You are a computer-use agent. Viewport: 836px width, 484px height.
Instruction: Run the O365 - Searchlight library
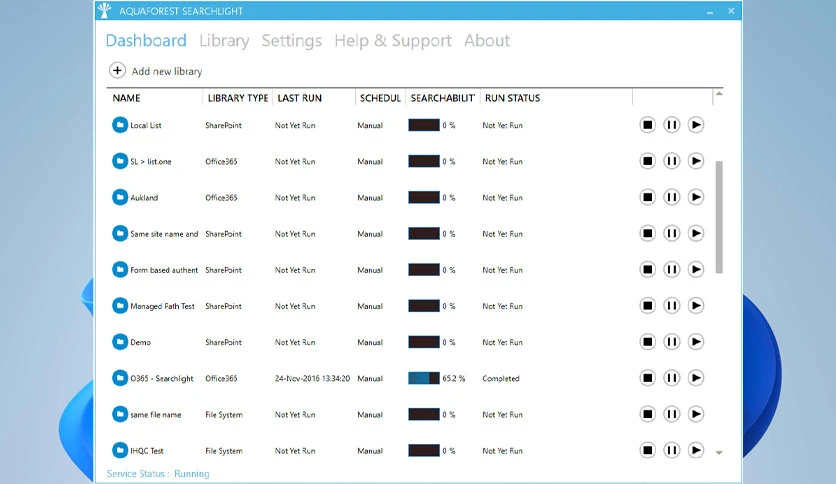[696, 378]
